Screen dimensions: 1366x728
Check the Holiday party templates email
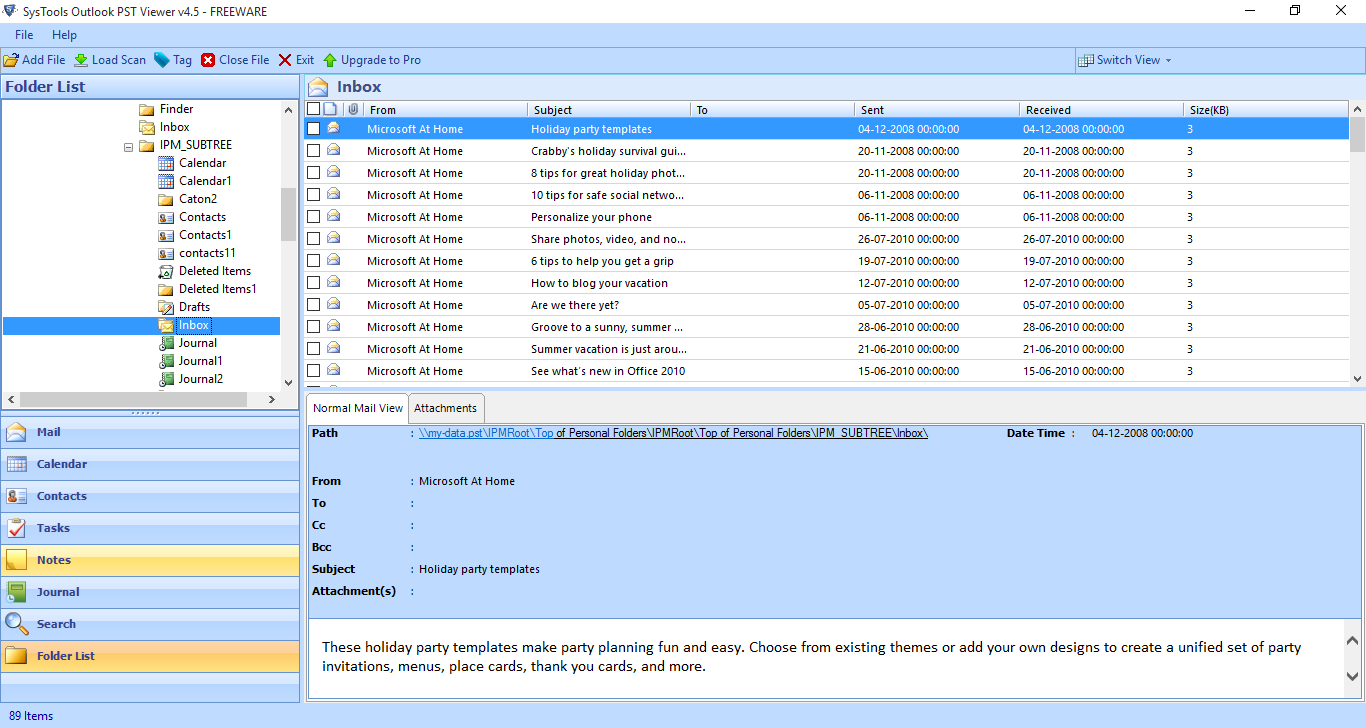click(x=313, y=129)
